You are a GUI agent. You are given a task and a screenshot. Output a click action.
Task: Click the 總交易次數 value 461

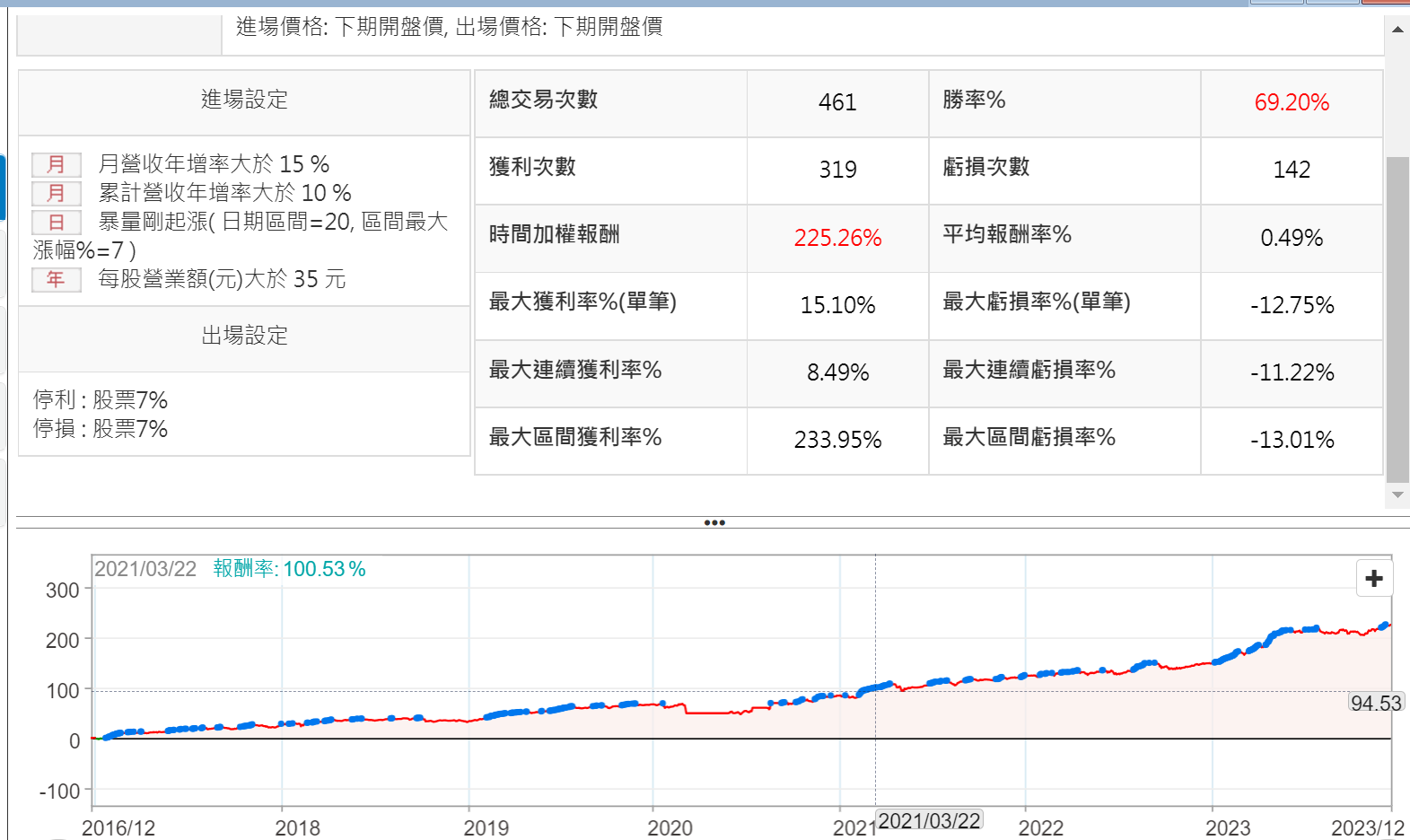(x=837, y=102)
